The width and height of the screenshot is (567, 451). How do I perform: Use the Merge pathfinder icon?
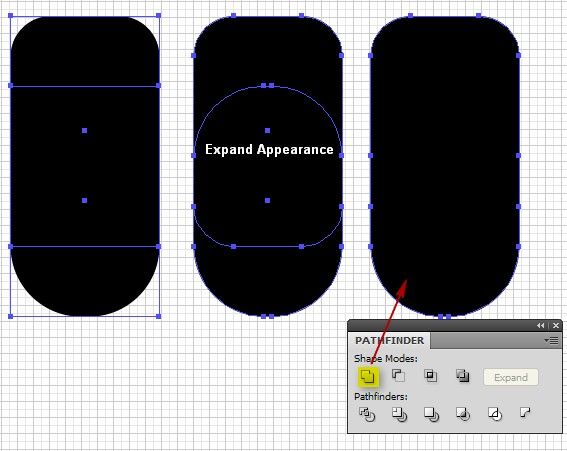(431, 414)
